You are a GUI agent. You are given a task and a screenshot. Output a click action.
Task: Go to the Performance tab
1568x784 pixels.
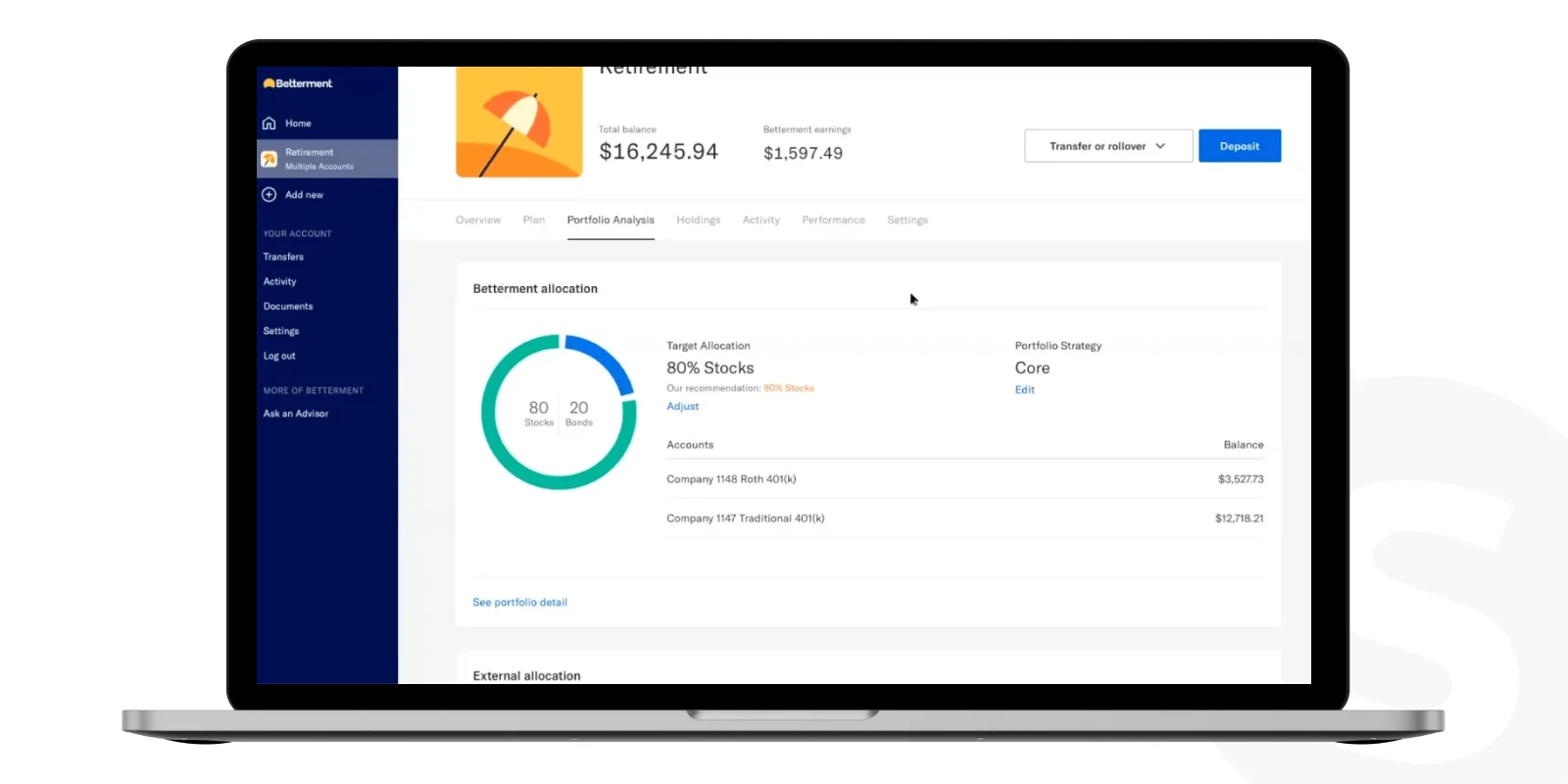click(x=833, y=220)
